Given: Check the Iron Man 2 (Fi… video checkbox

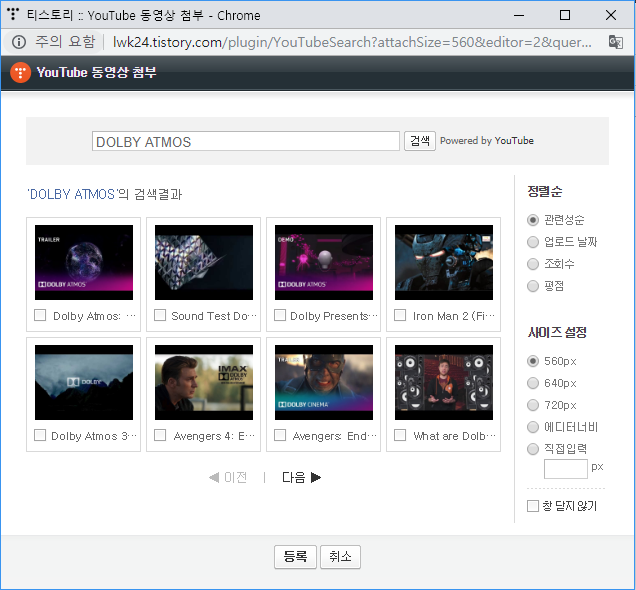Looking at the screenshot, I should pos(400,315).
